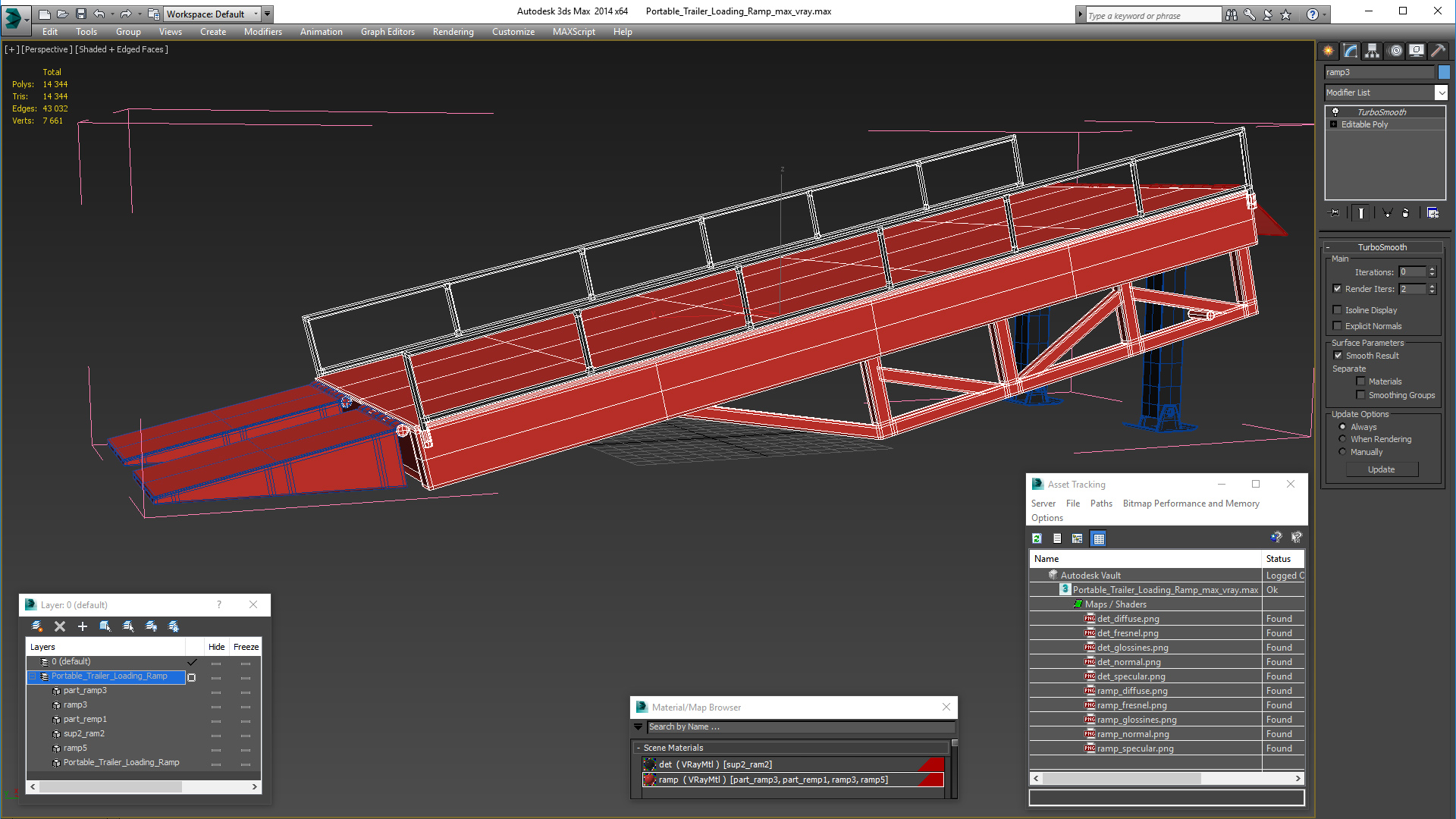
Task: Refresh the Asset Tracking list
Action: [1037, 538]
